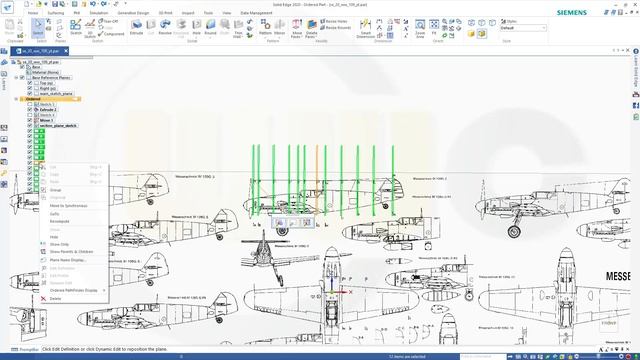Image resolution: width=640 pixels, height=360 pixels.
Task: Undo the last action
Action: tap(93, 4)
